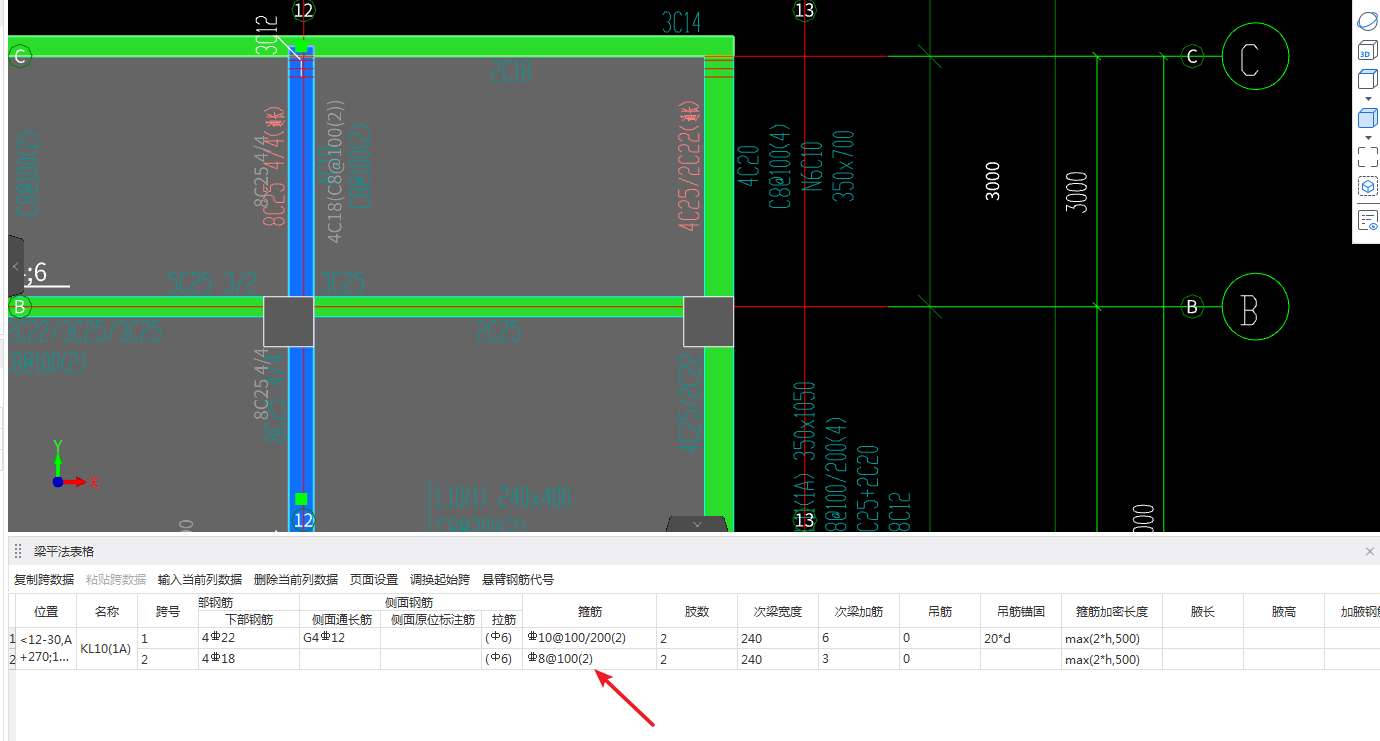Click stirrup cell ⌀10@100/200(2)
The width and height of the screenshot is (1380, 741).
(589, 638)
